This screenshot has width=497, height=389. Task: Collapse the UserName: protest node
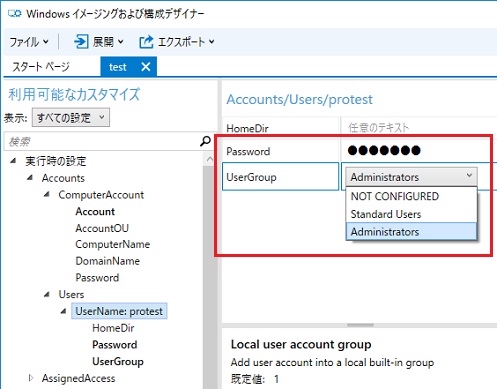coord(63,311)
